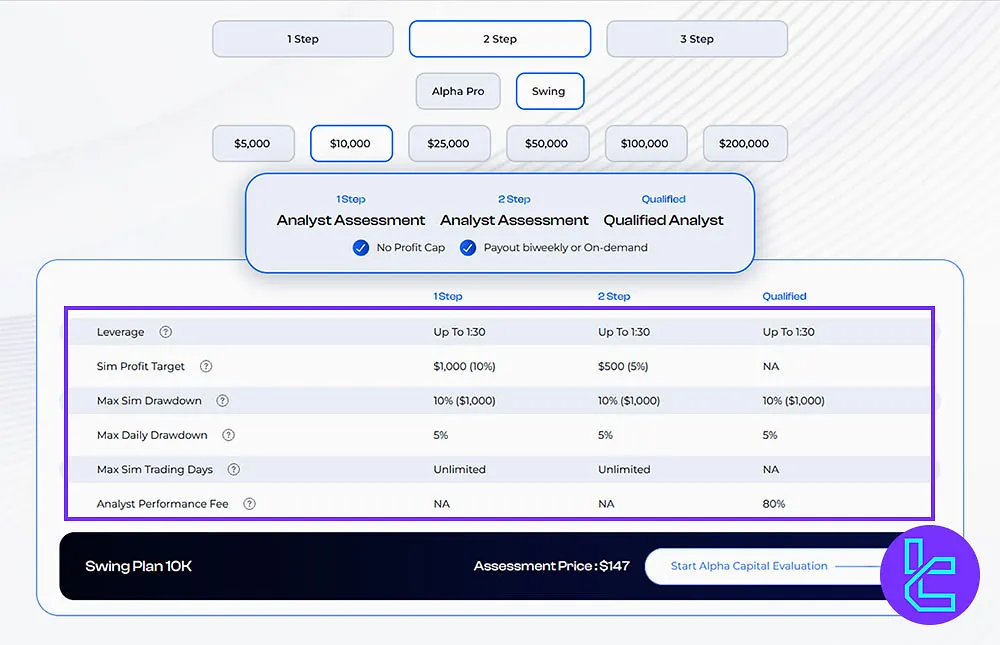Click the Max Sim Drawdown label

pos(149,401)
